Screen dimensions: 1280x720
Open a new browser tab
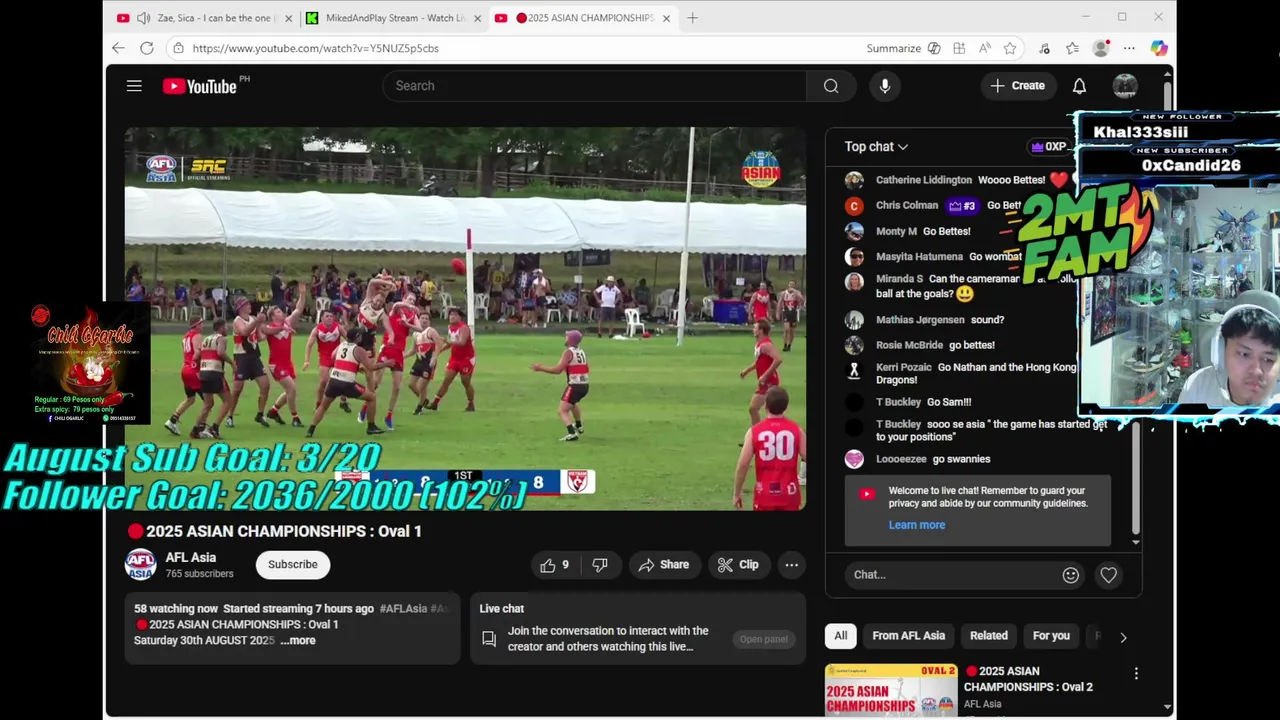point(692,18)
